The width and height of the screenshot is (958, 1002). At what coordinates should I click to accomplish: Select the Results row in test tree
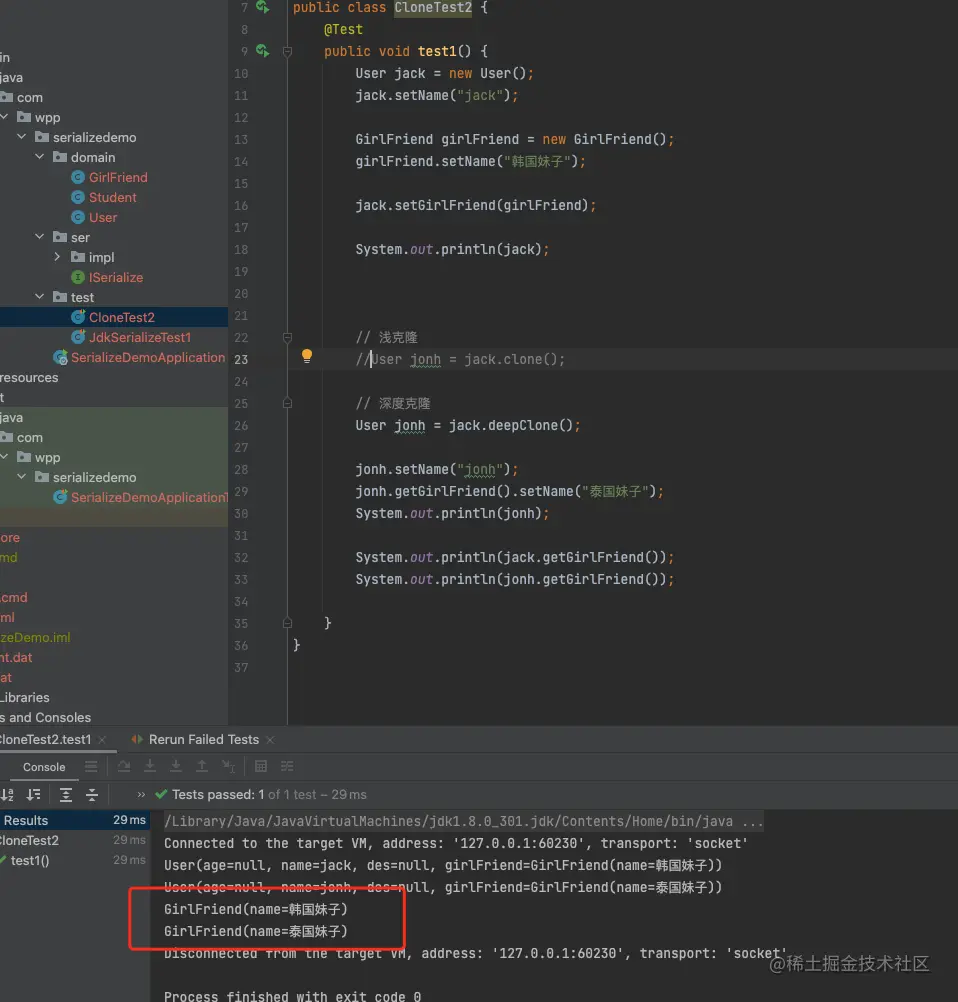75,820
